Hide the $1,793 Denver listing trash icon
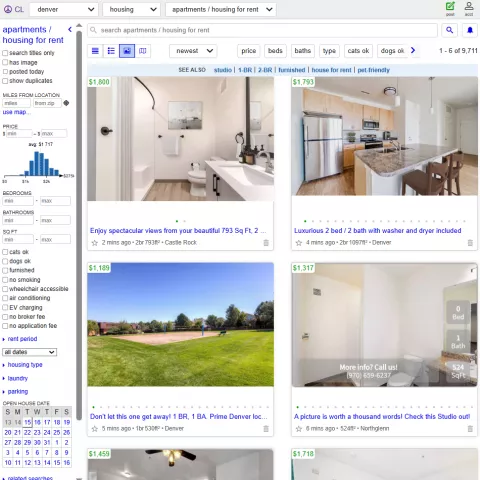This screenshot has height=480, width=480. point(470,243)
